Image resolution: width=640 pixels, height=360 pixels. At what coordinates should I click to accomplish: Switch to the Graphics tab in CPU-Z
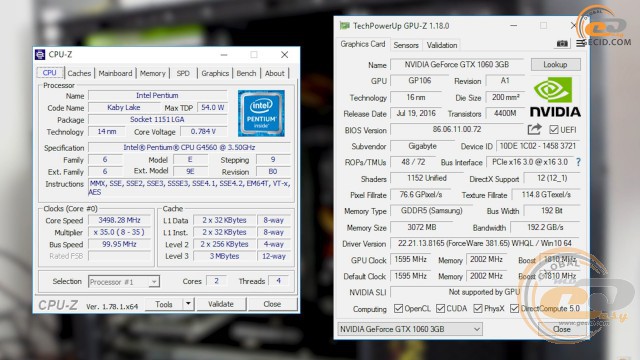[x=215, y=73]
